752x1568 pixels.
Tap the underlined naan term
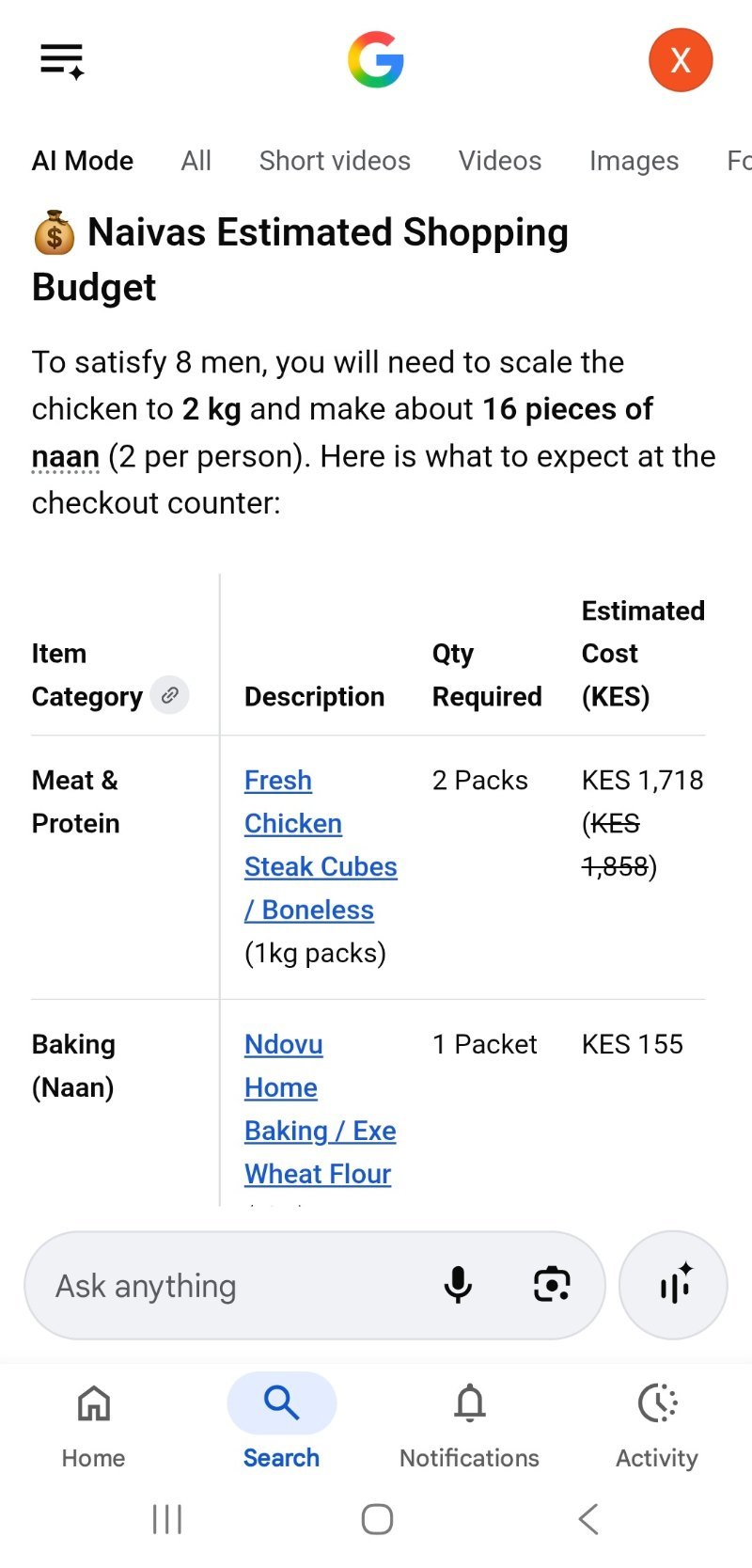(x=66, y=456)
